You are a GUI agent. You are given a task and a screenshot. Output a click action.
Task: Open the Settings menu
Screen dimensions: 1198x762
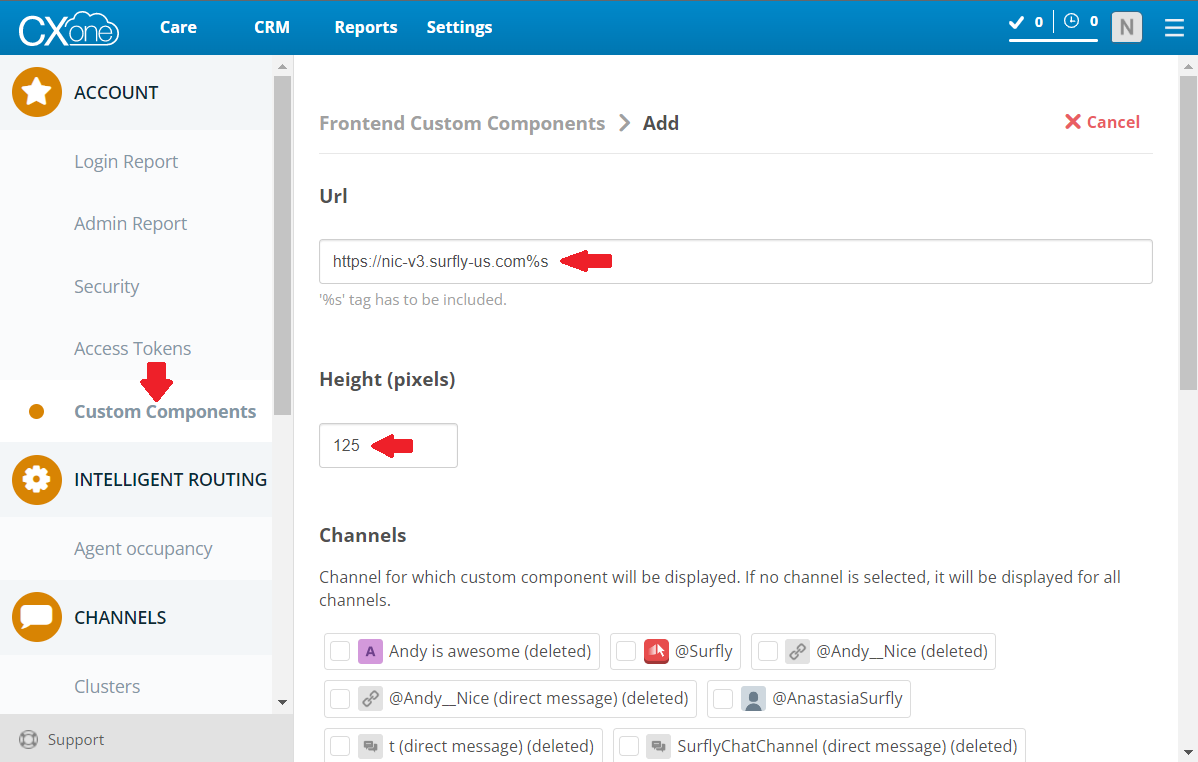[x=459, y=27]
